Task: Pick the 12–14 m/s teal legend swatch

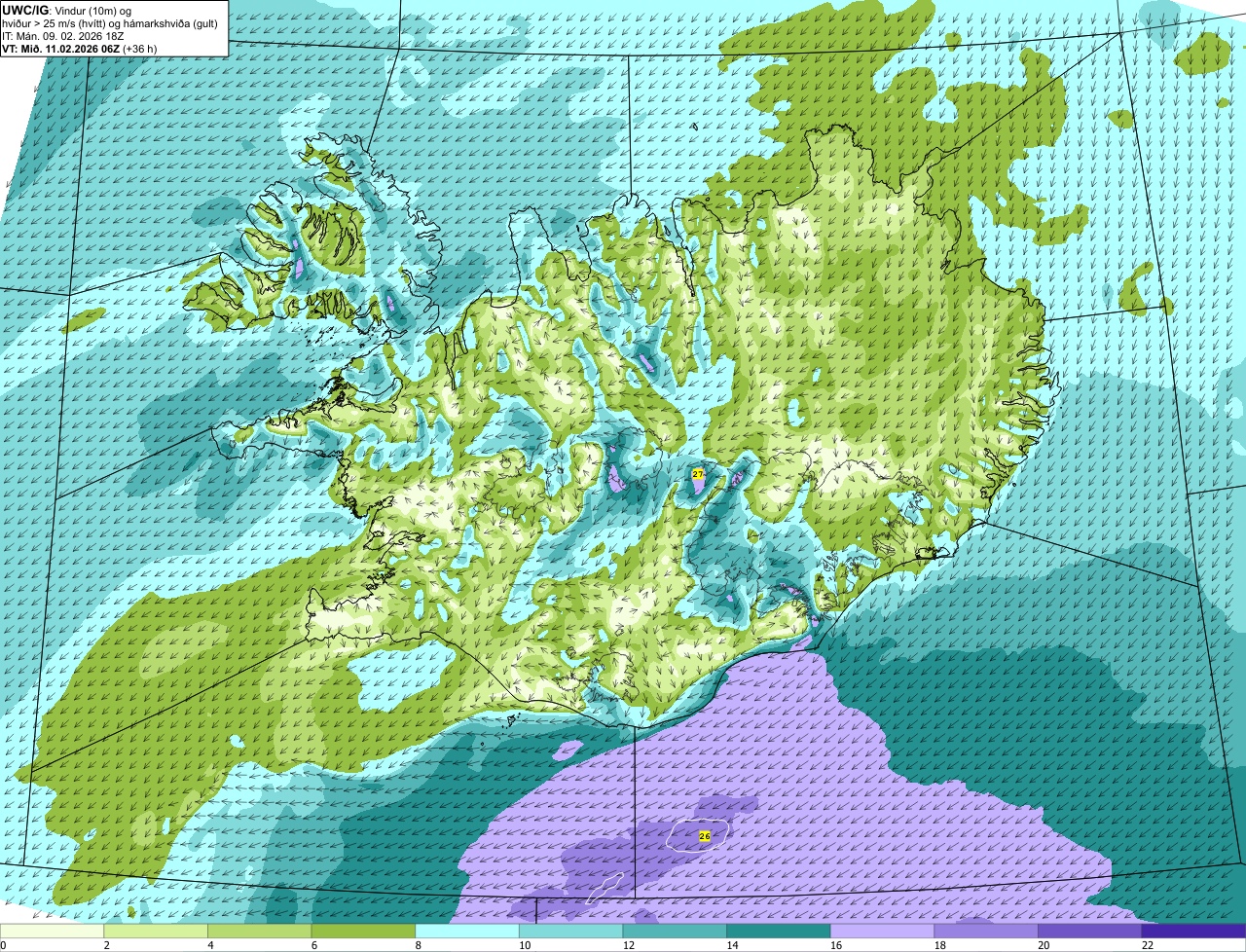Action: [675, 931]
